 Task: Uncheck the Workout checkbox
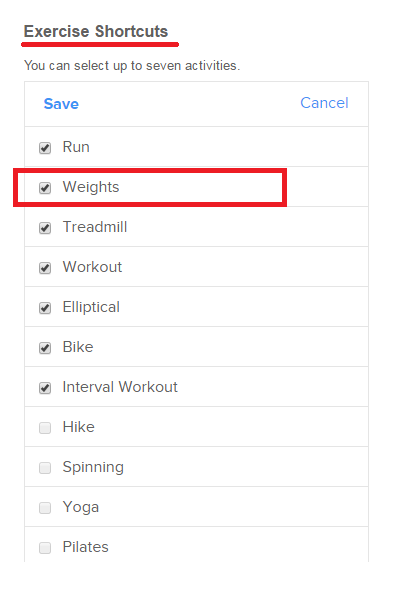click(x=45, y=268)
